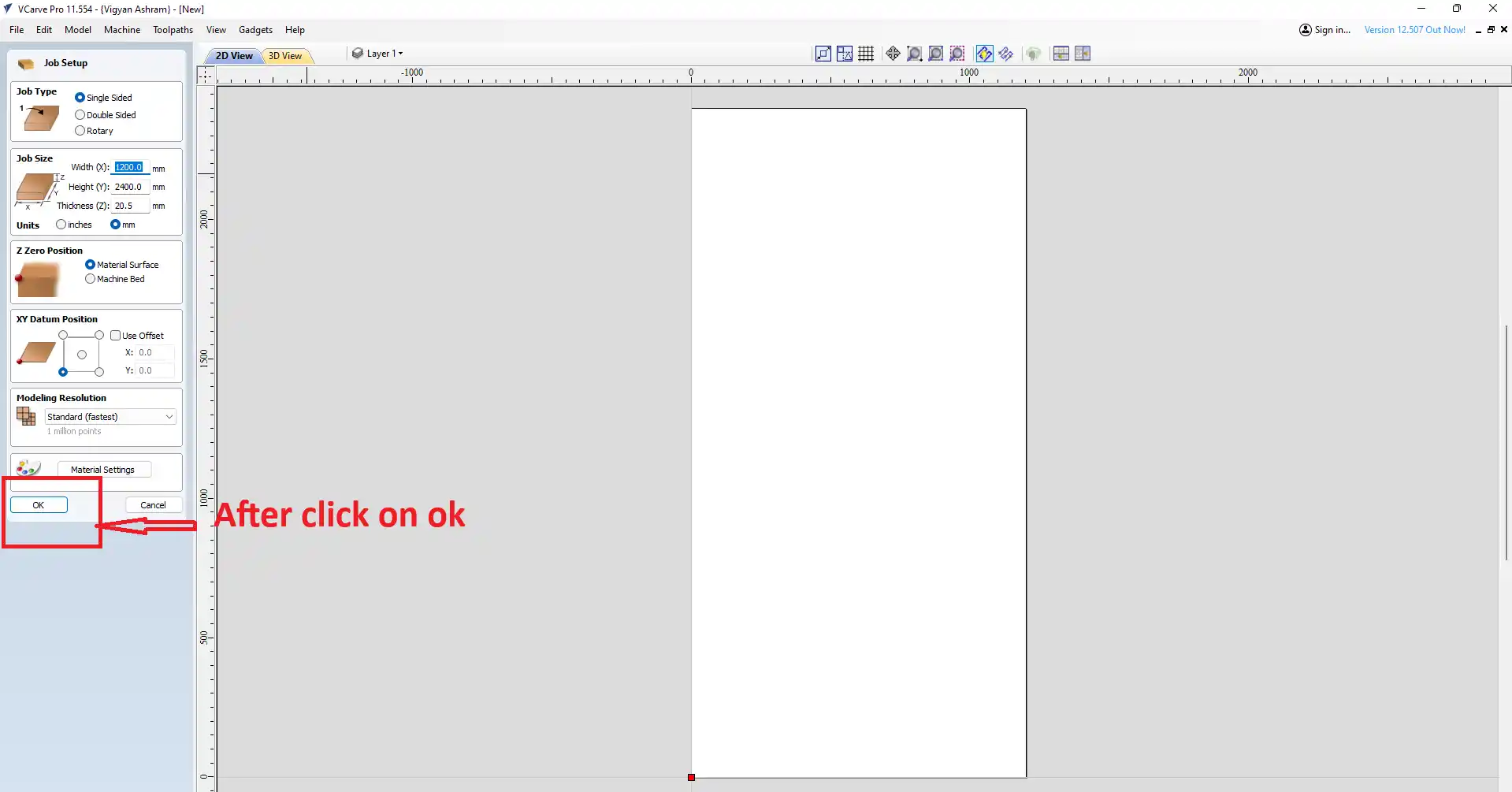Switch to the 2D View tab
The image size is (1512, 792).
click(234, 56)
